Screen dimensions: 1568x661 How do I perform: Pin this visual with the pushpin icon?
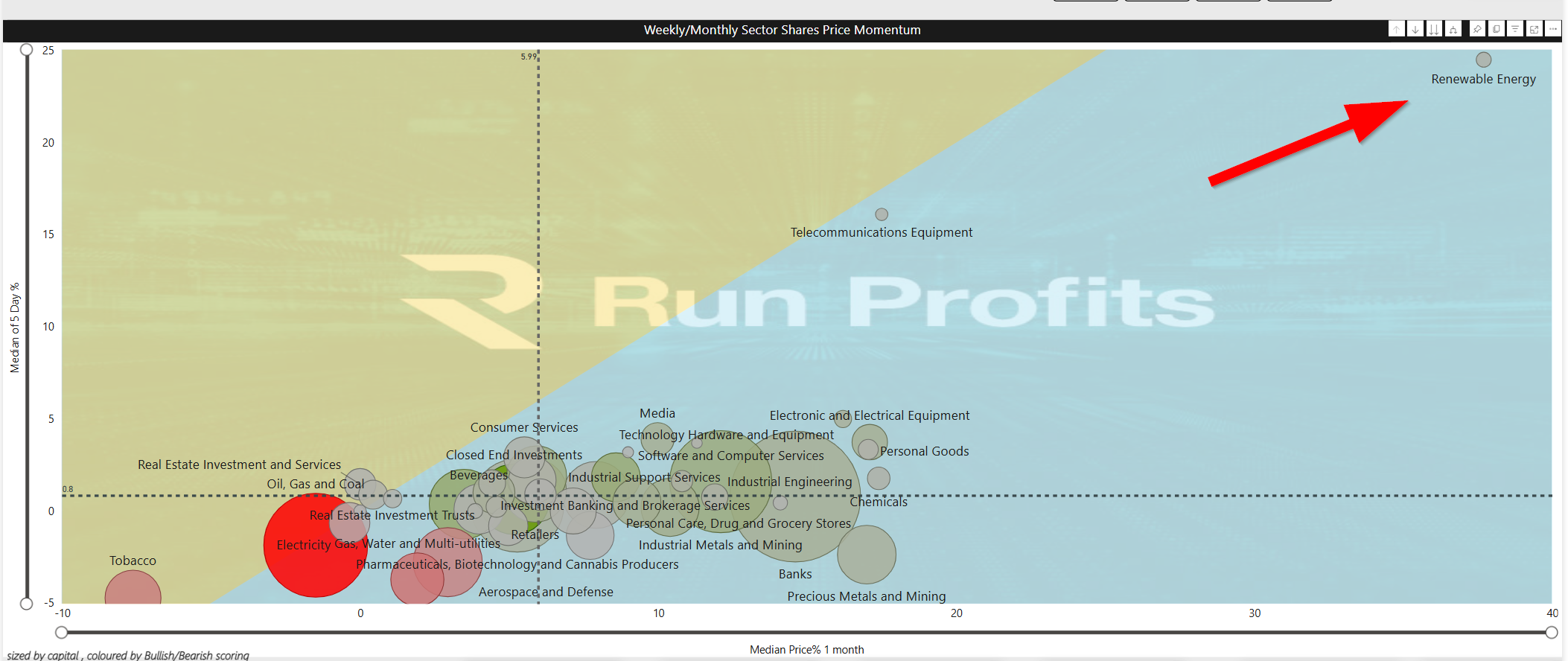tap(1477, 29)
